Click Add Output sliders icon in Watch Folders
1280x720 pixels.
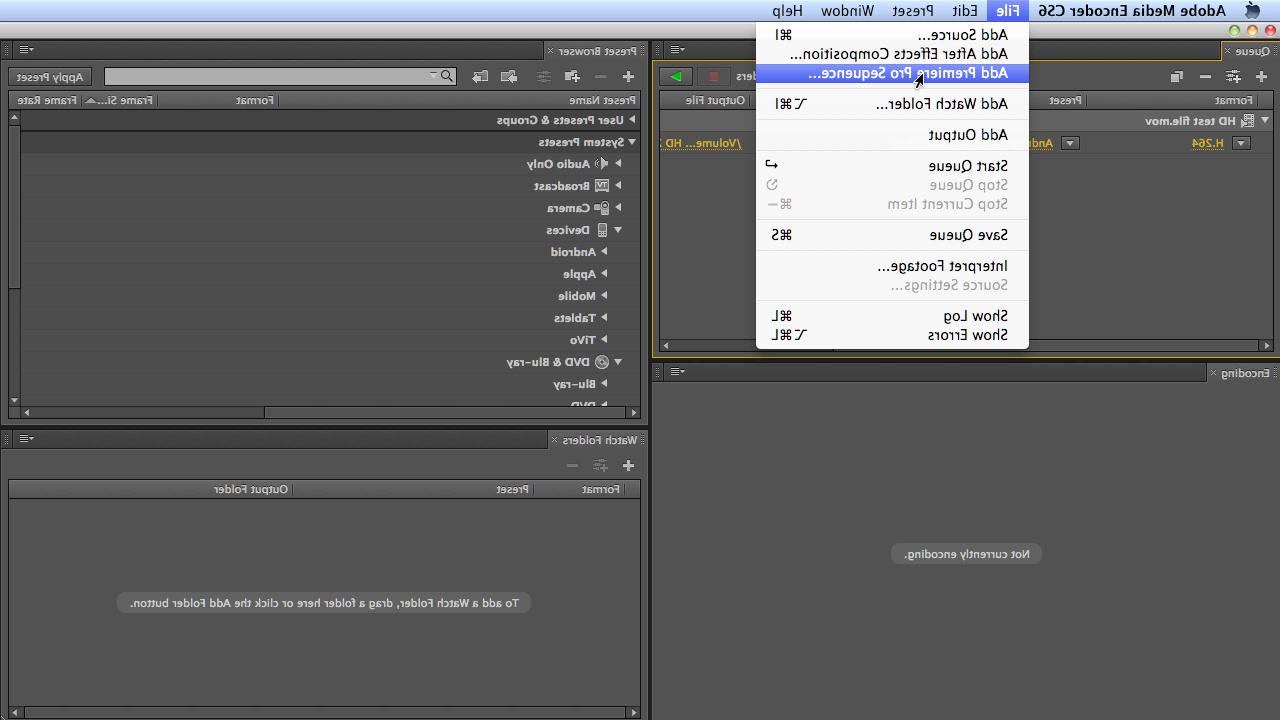pos(600,465)
